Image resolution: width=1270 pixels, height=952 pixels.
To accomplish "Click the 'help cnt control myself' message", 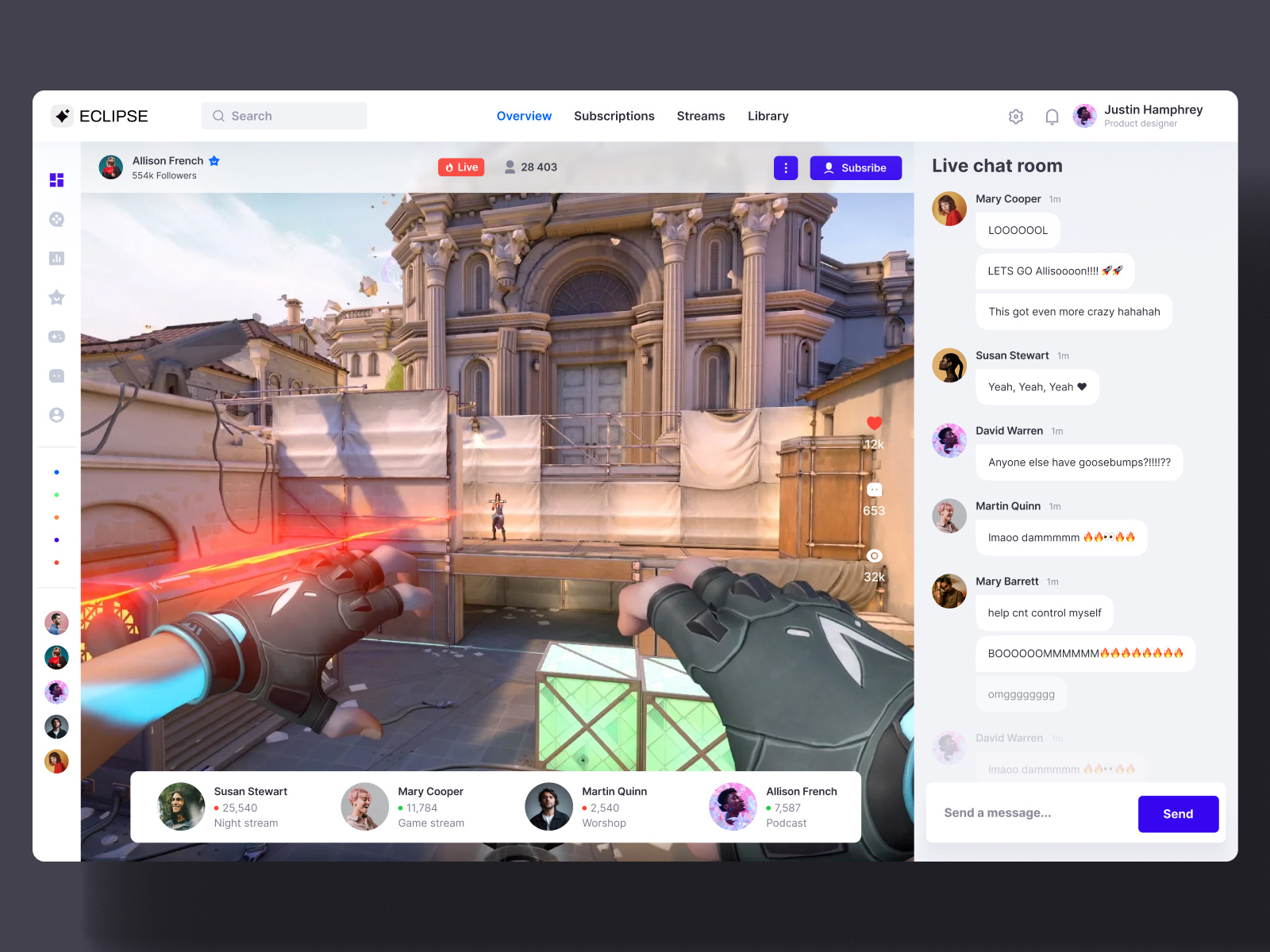I will pos(1045,613).
